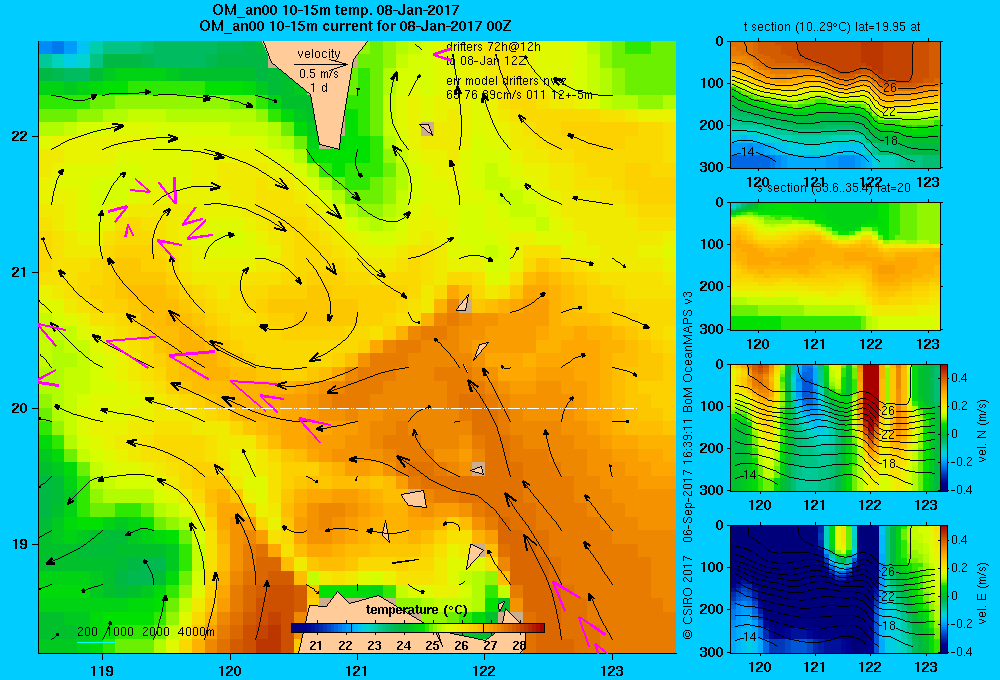Click the 'velocity' legend label
Viewport: 1000px width, 680px height.
(319, 54)
